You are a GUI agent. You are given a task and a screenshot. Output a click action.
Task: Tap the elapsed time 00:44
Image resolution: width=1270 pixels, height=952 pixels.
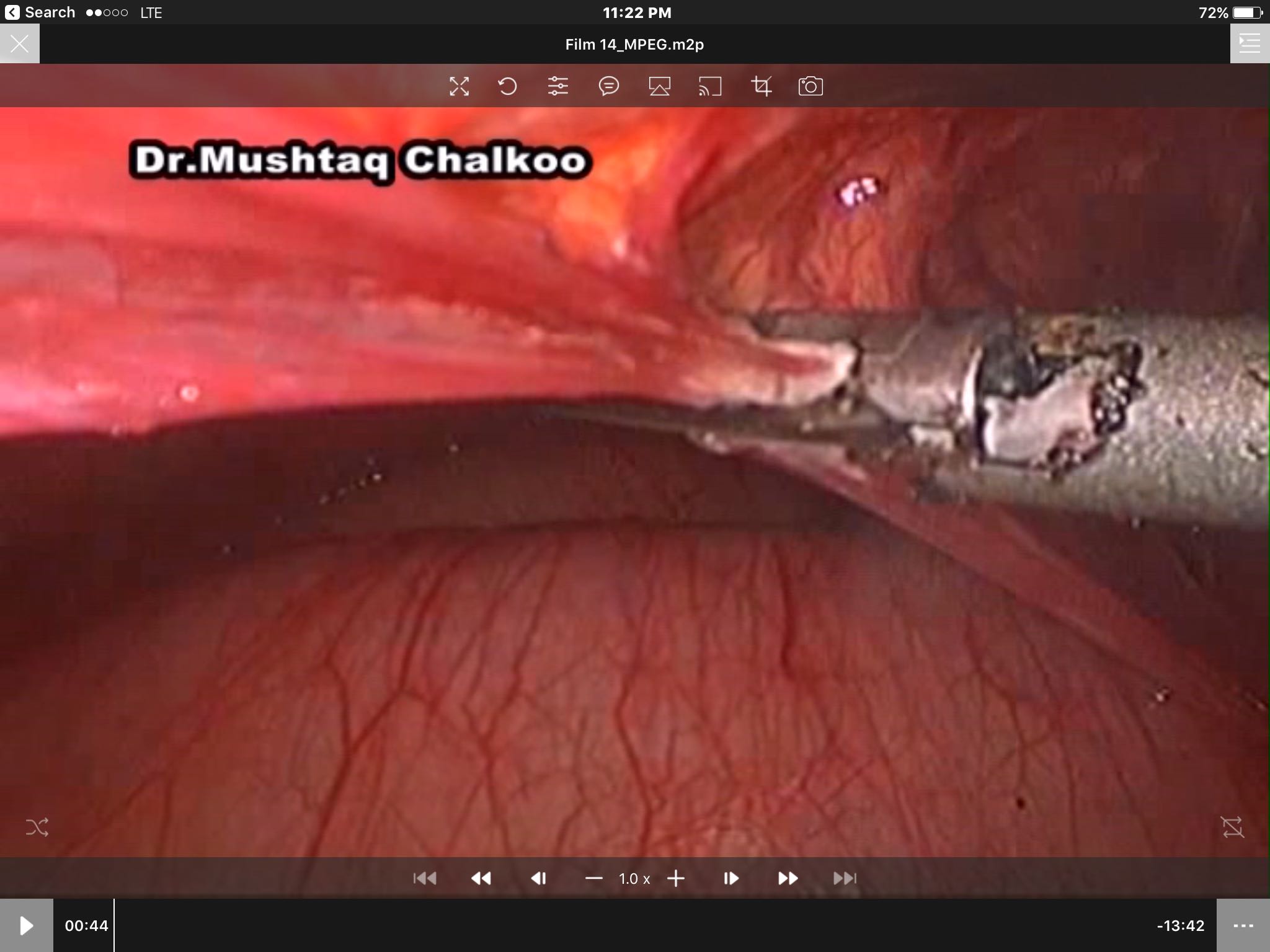(86, 925)
